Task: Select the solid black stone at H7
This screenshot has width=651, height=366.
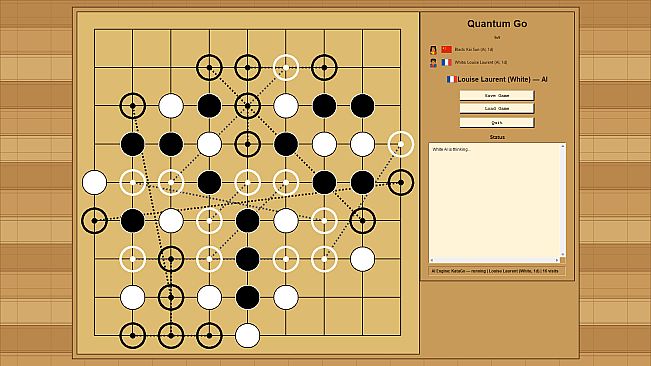Action: (362, 106)
